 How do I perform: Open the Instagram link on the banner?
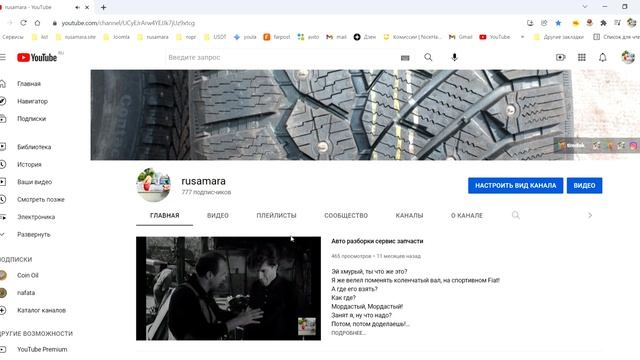633,145
